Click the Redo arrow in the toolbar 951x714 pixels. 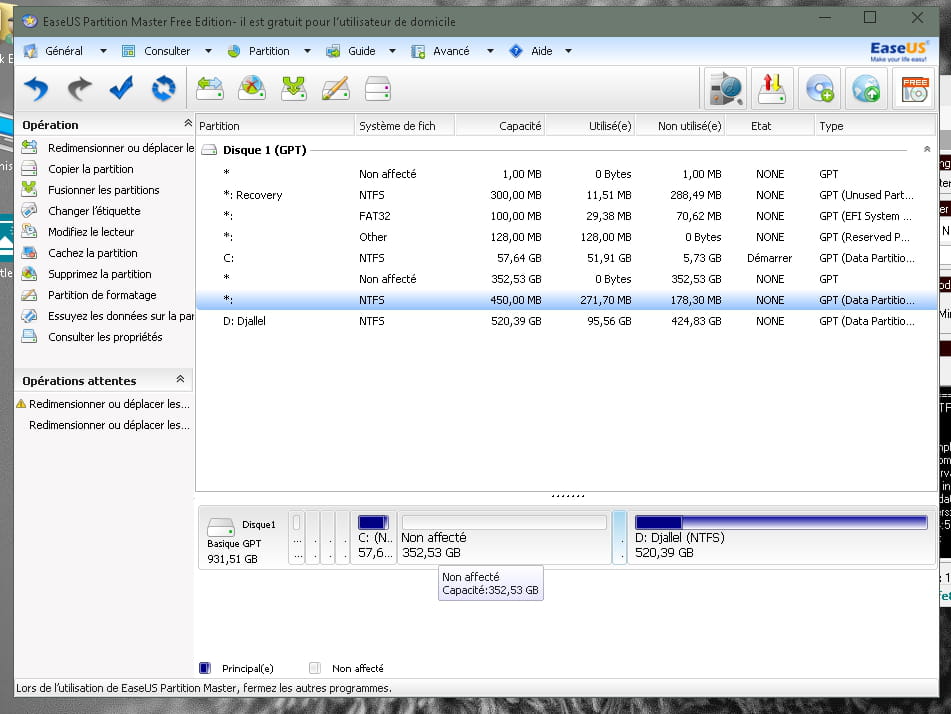pyautogui.click(x=79, y=89)
